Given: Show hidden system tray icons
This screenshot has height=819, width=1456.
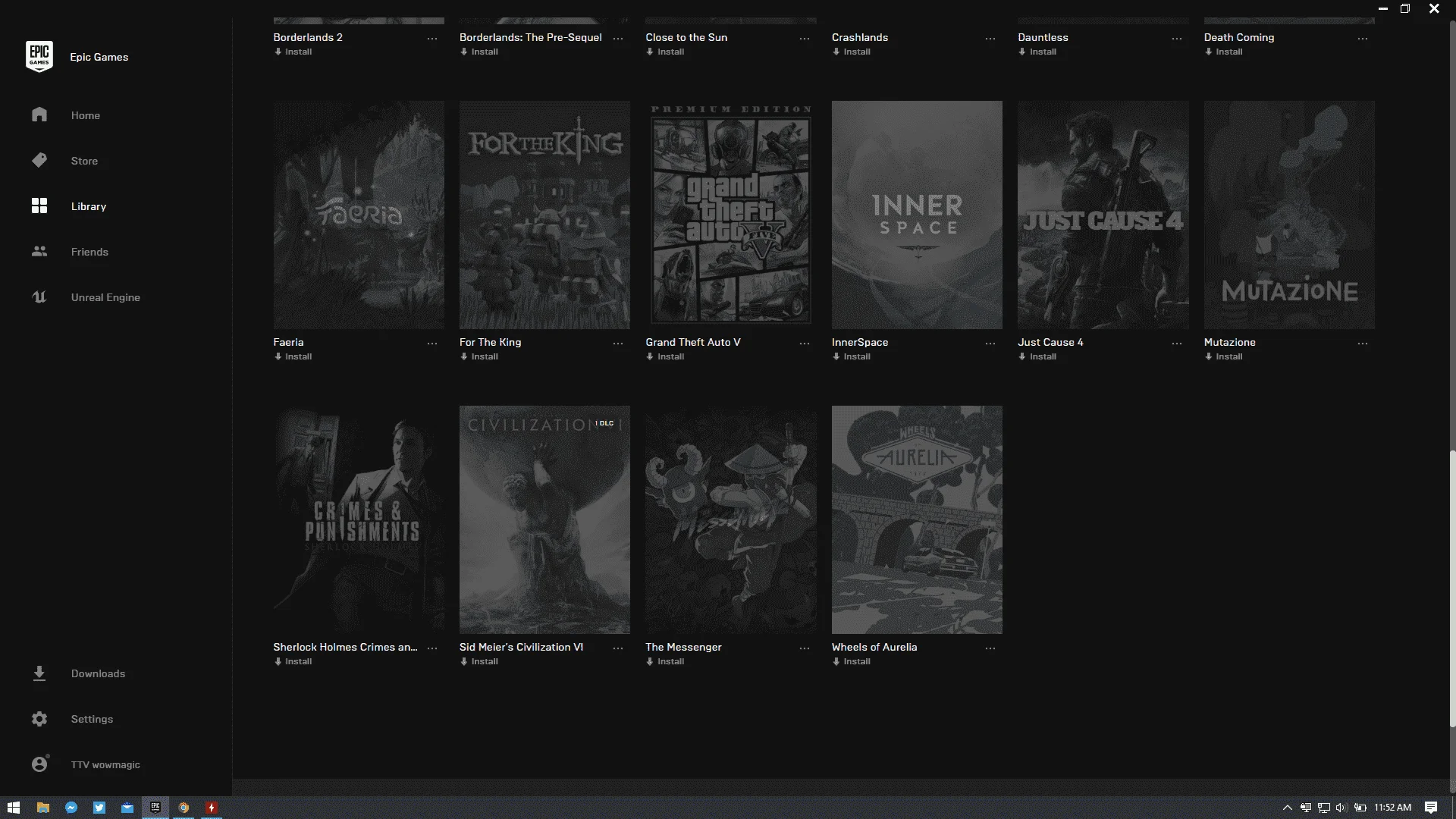Looking at the screenshot, I should (x=1287, y=808).
